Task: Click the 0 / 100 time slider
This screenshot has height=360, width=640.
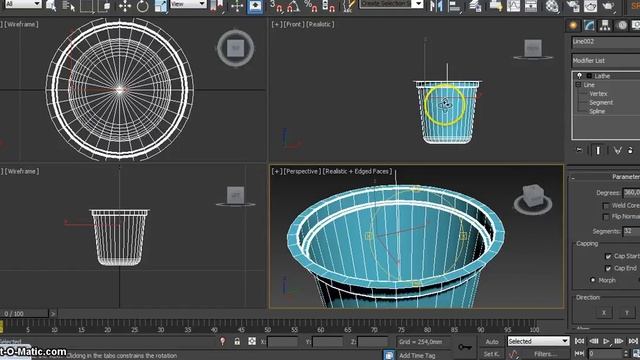Action: pos(24,313)
